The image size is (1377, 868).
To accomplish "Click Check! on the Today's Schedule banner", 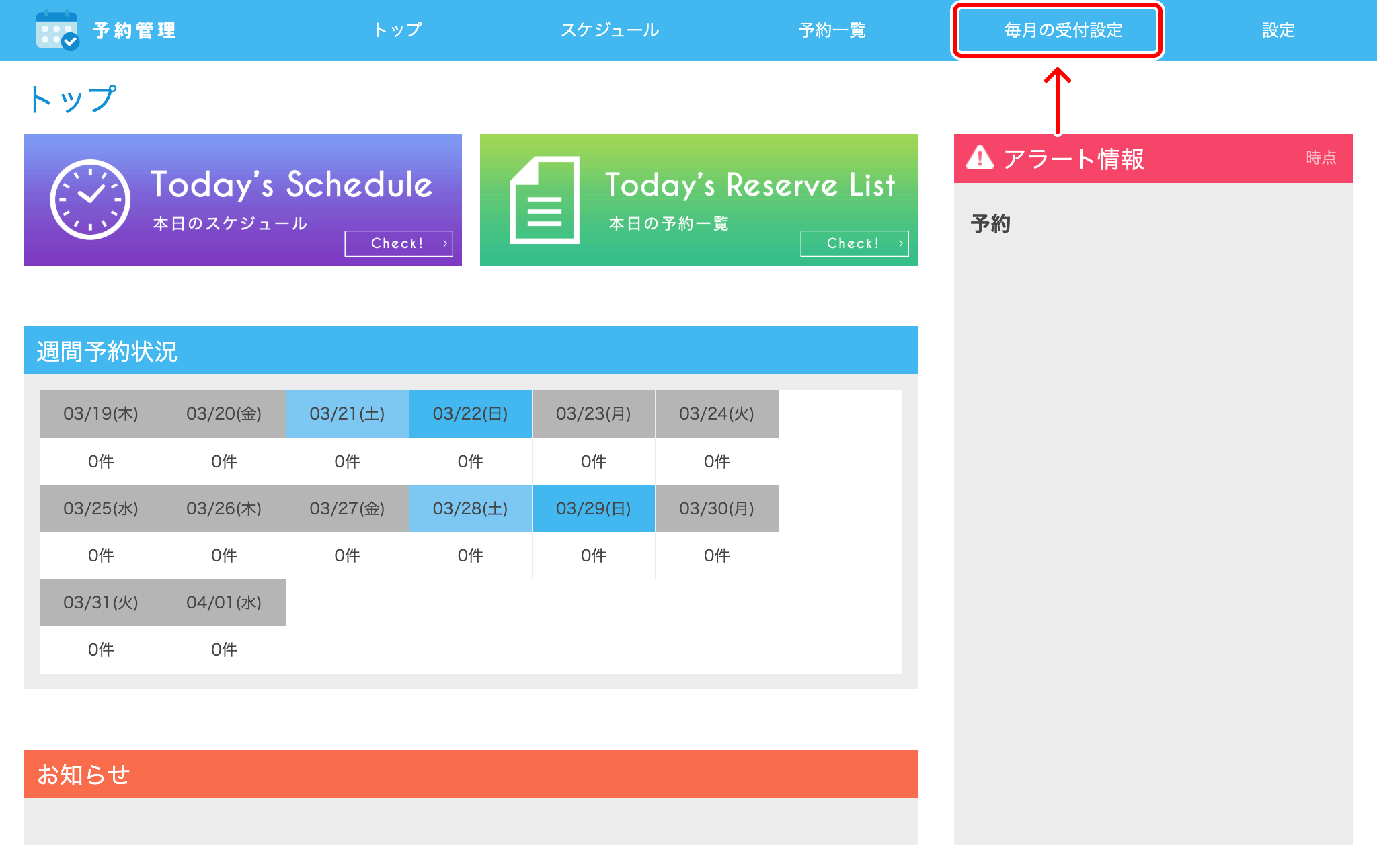I will point(399,244).
